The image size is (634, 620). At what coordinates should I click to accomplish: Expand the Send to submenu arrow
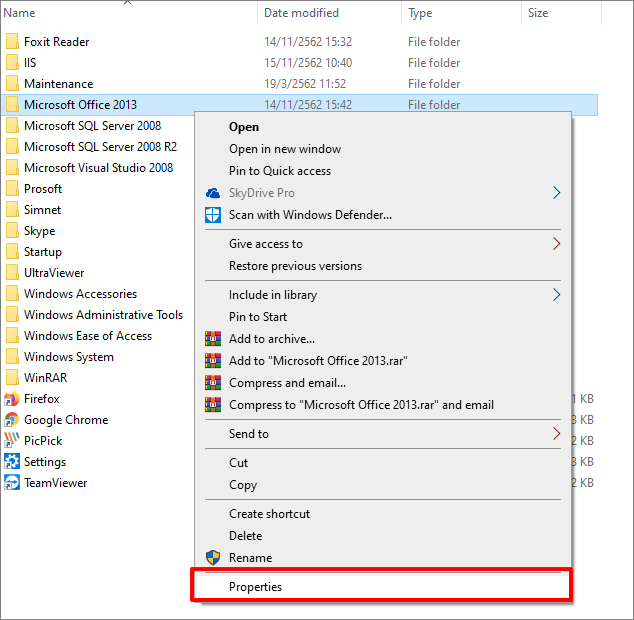(556, 434)
